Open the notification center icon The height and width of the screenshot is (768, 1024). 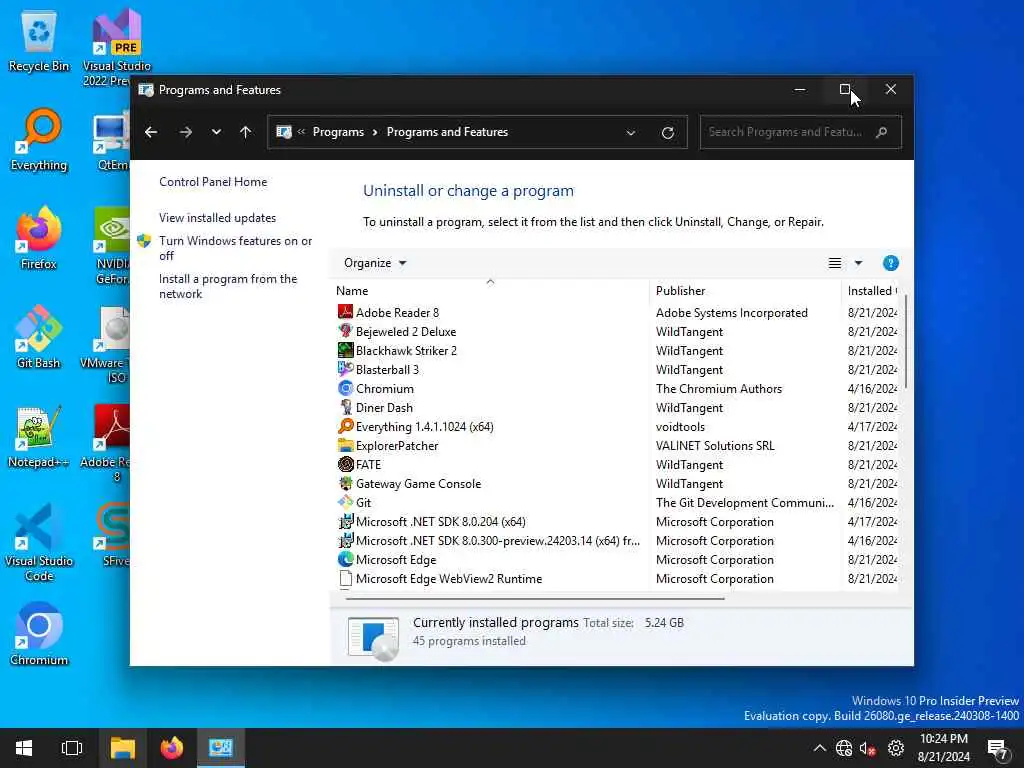[997, 748]
